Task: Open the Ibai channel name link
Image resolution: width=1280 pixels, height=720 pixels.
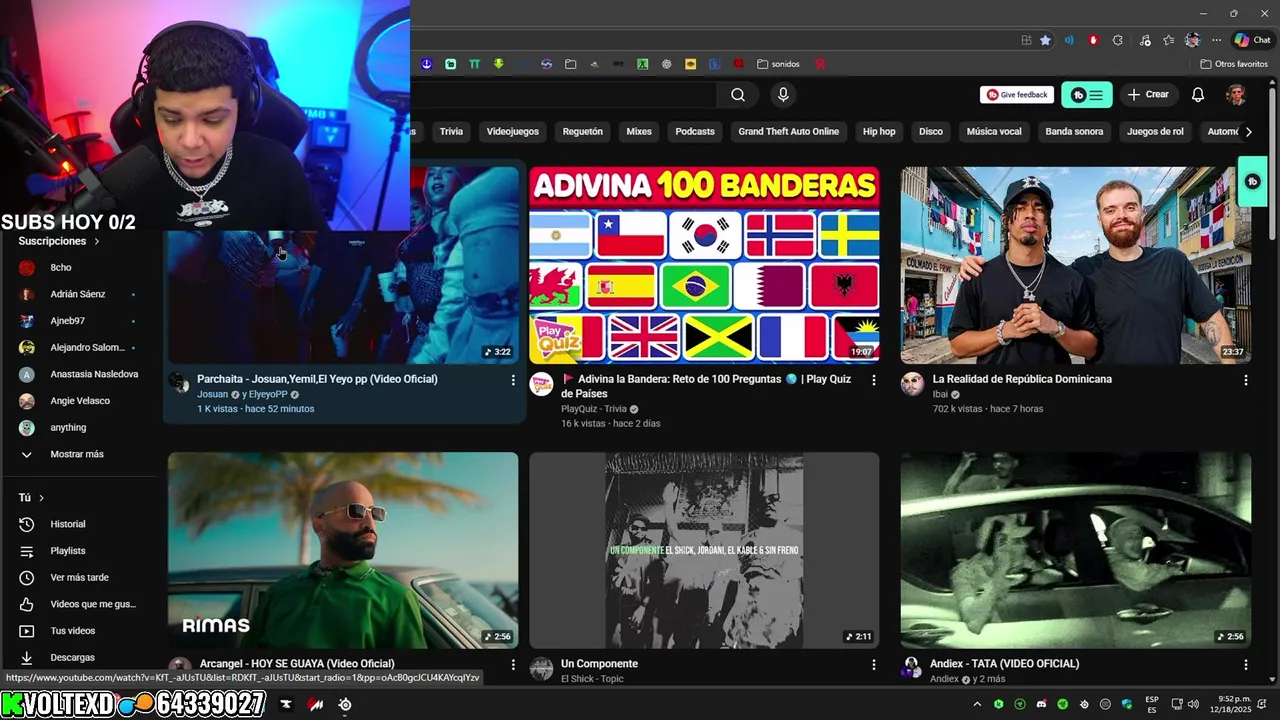Action: click(x=940, y=394)
